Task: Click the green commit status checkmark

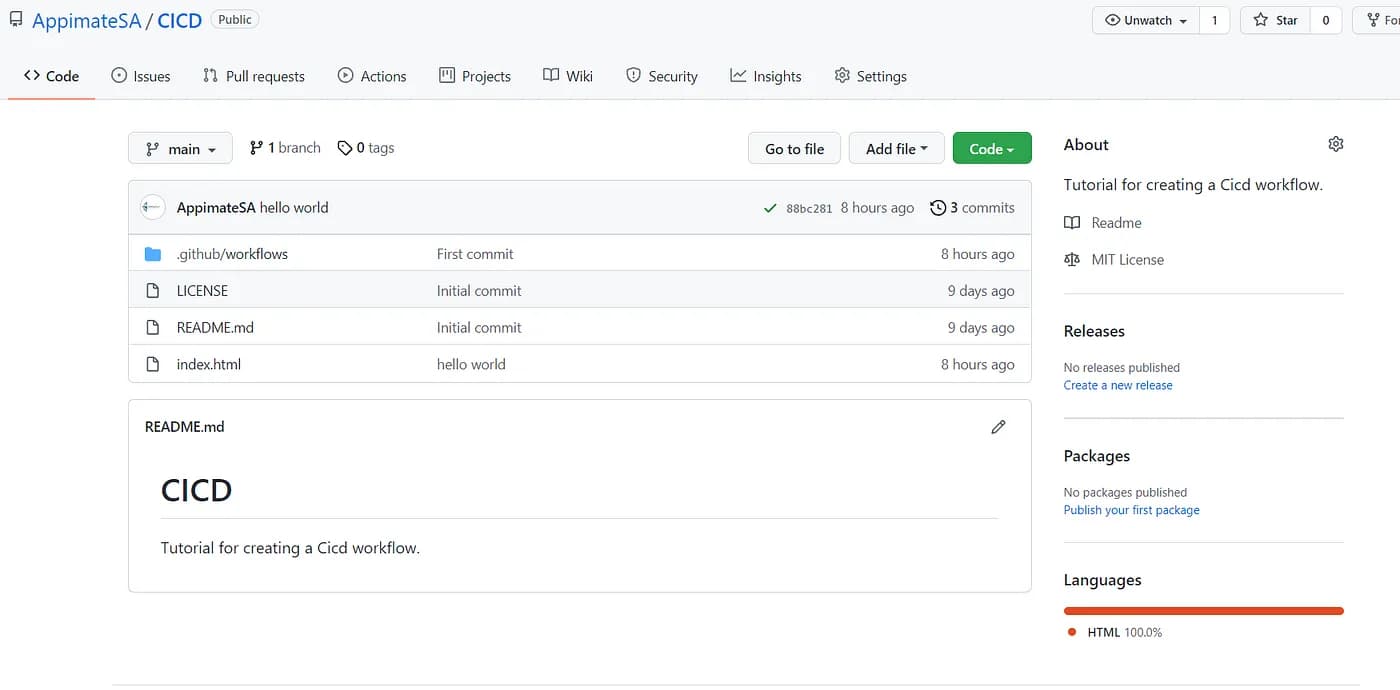Action: point(770,208)
